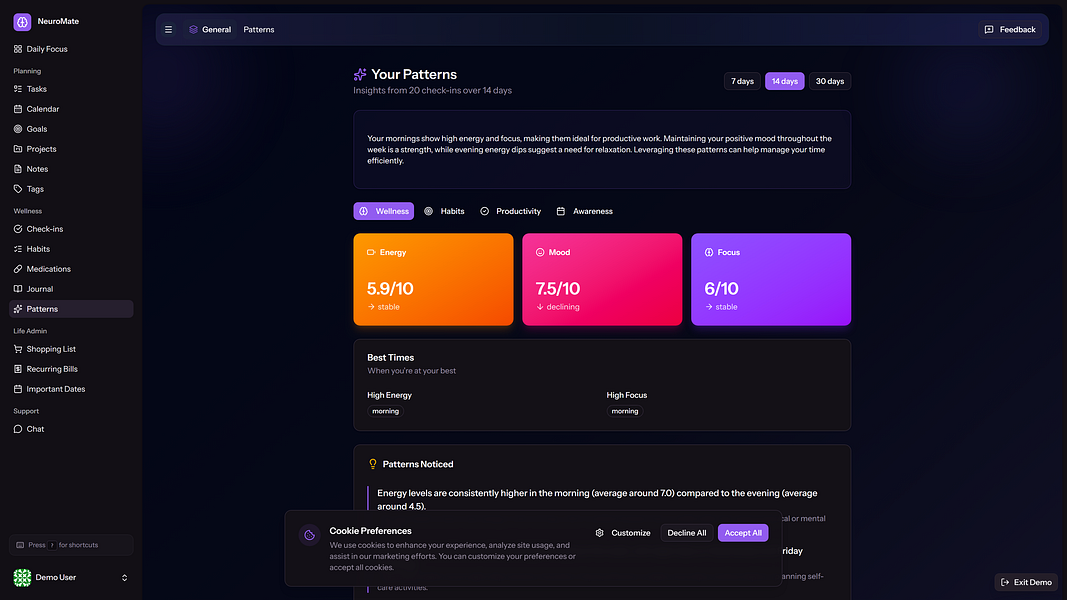
Task: Click the Exit Demo logout icon
Action: (1004, 582)
